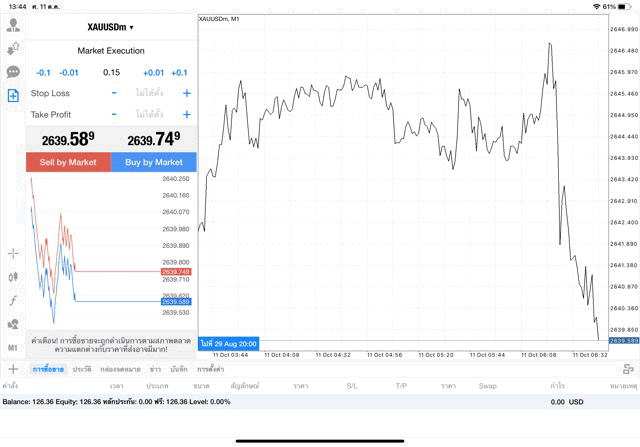This screenshot has height=447, width=640.
Task: Toggle the panel layout icon at right
Action: [628, 369]
